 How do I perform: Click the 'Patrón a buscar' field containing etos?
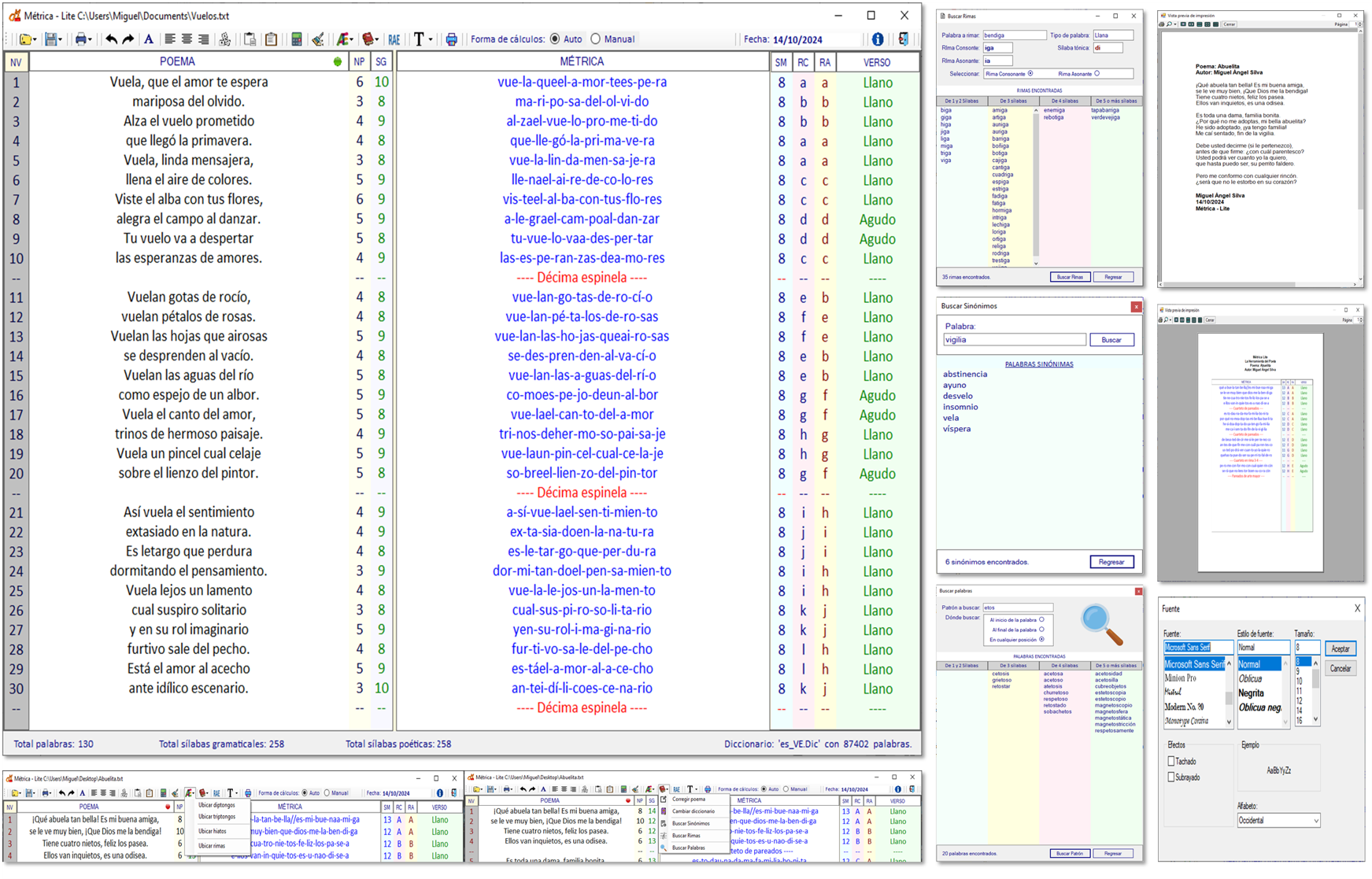pyautogui.click(x=1018, y=608)
